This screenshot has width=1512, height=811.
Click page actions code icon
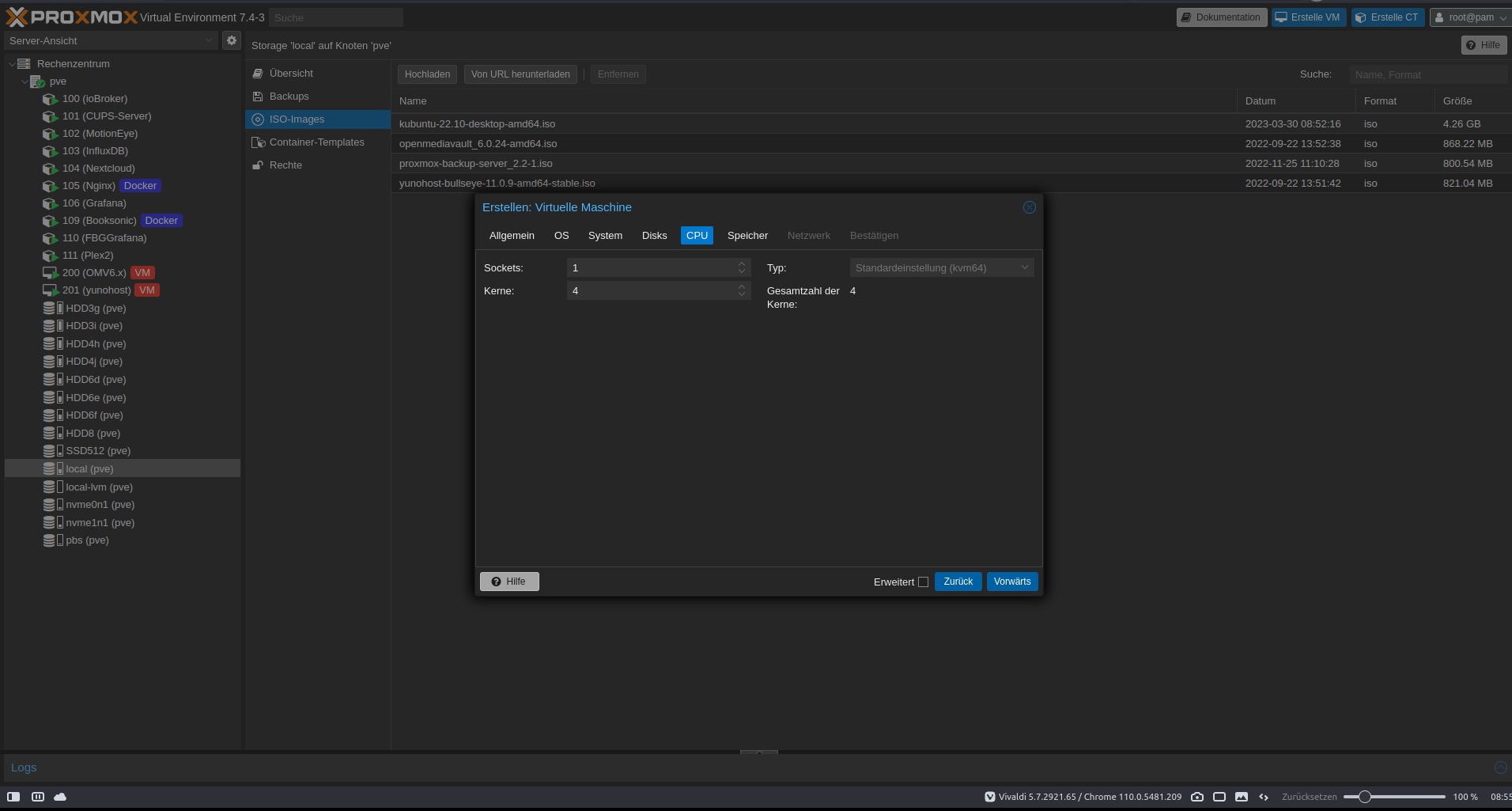coord(1264,797)
